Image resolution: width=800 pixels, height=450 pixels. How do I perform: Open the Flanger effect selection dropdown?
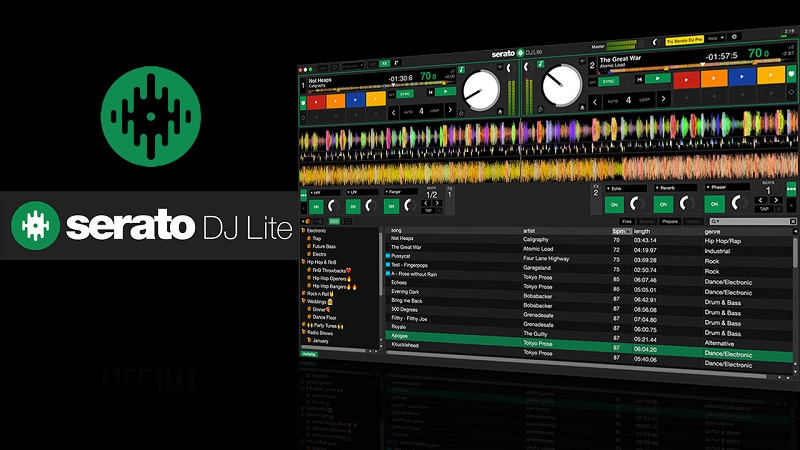tap(401, 192)
